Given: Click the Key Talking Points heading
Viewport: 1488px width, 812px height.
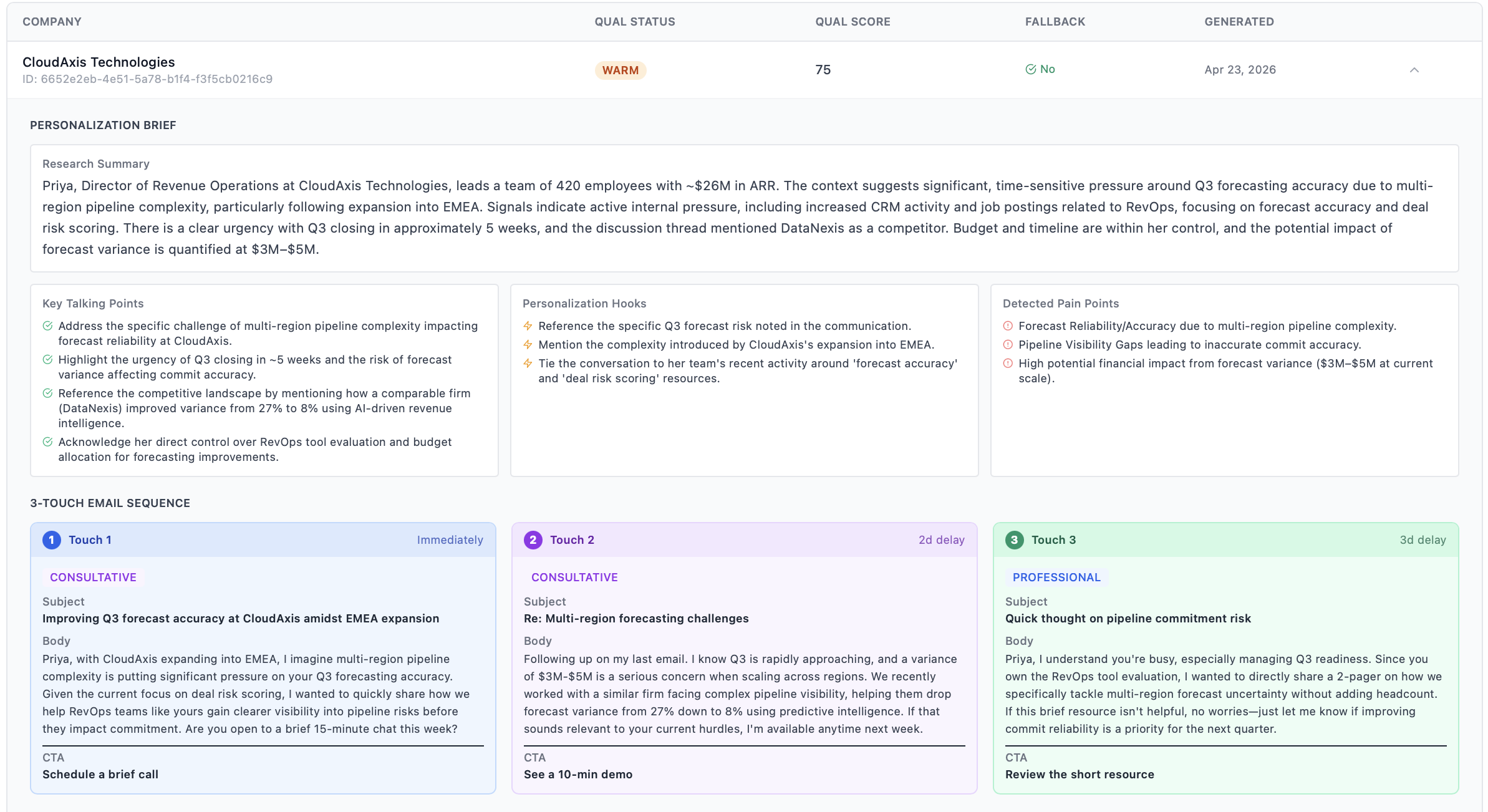Looking at the screenshot, I should (93, 304).
